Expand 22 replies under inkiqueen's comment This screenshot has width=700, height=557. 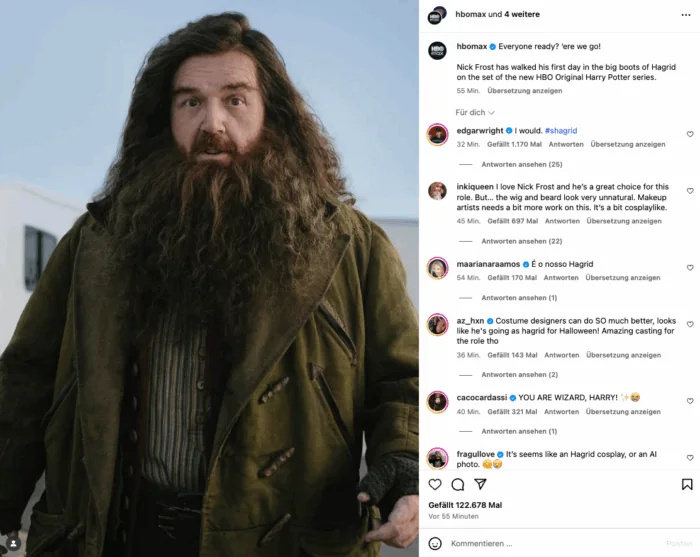click(x=521, y=241)
